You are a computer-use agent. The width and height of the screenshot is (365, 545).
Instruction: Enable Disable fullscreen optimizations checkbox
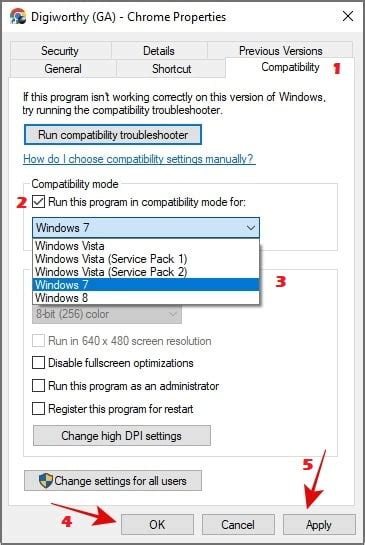(38, 363)
